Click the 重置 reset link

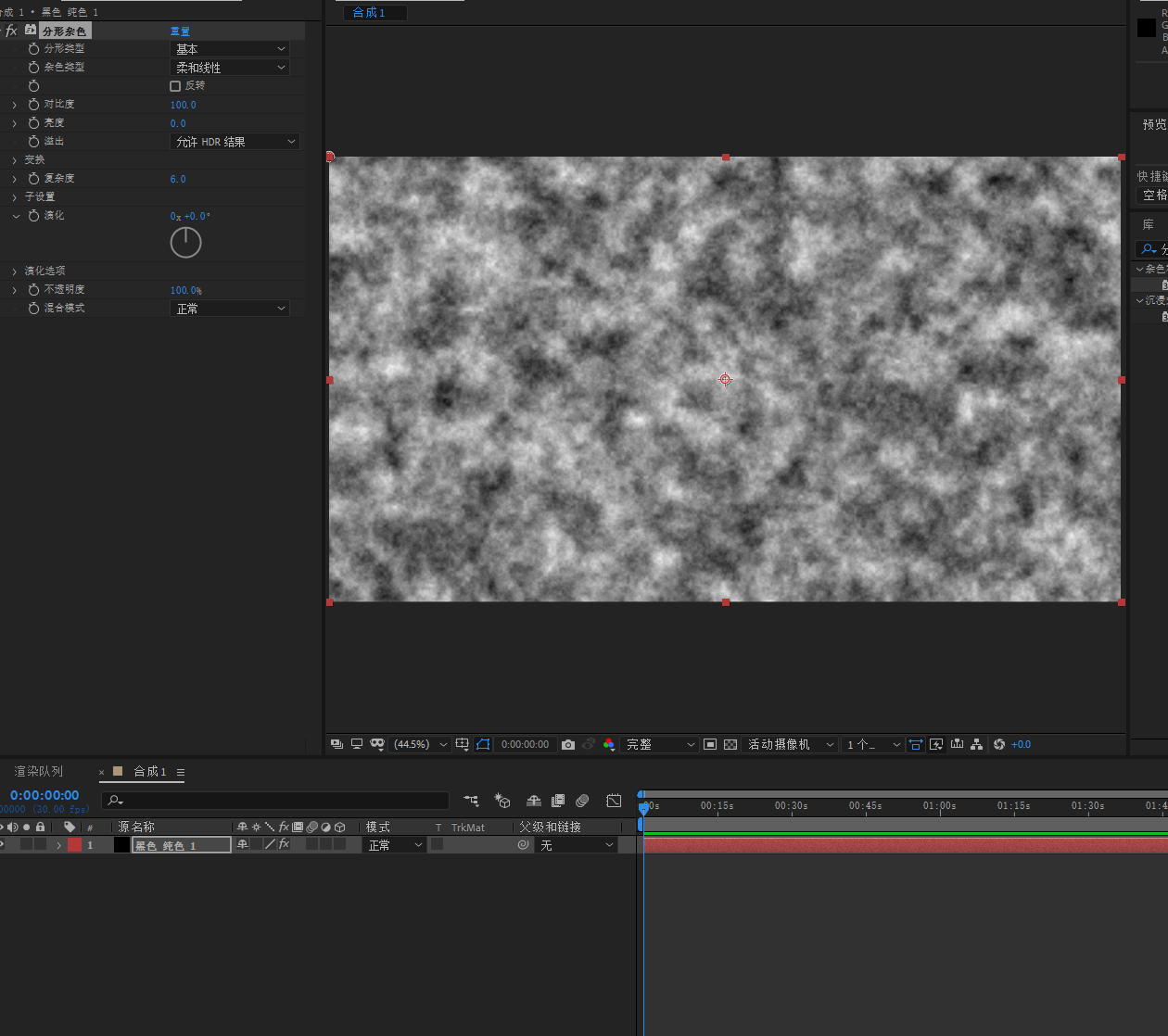point(180,31)
